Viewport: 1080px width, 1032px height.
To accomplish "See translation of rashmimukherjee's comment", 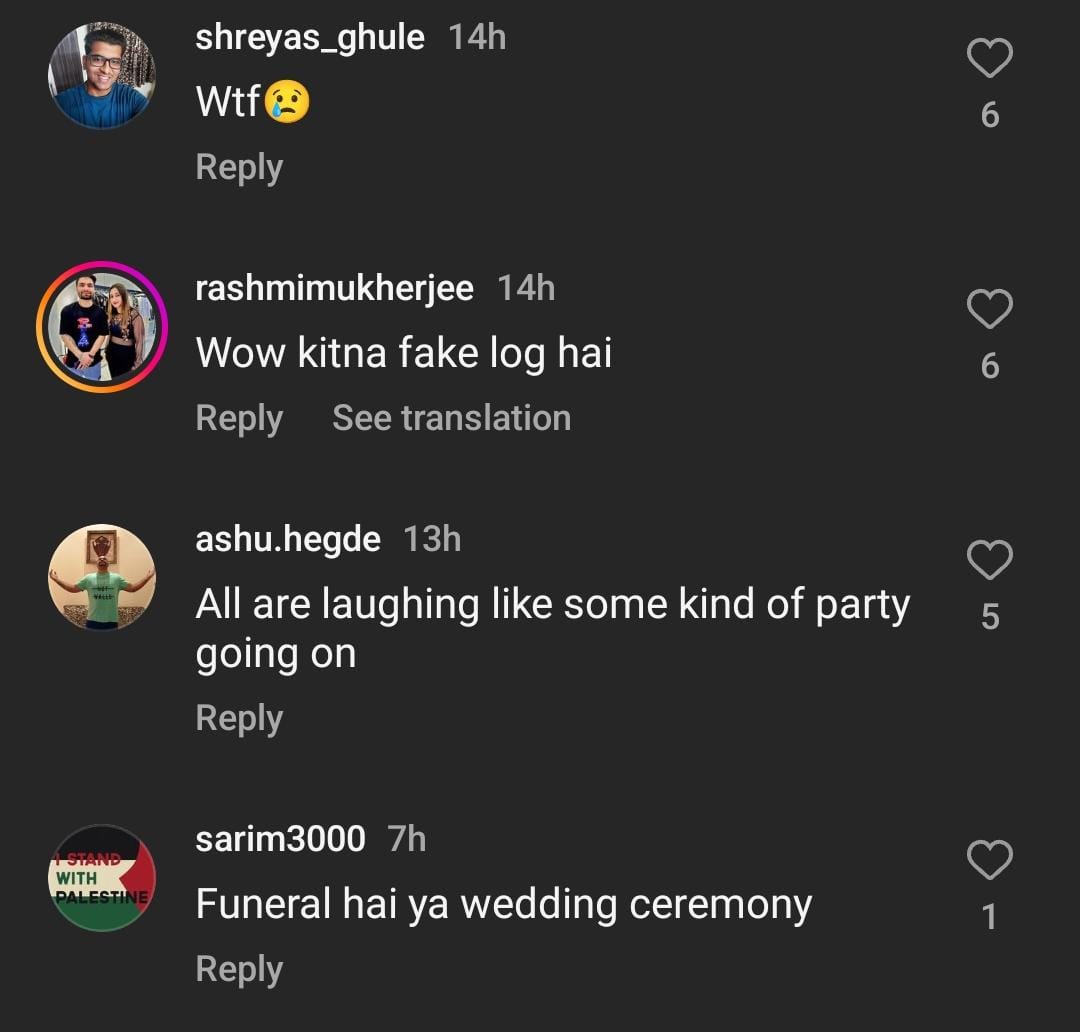I will pos(451,418).
